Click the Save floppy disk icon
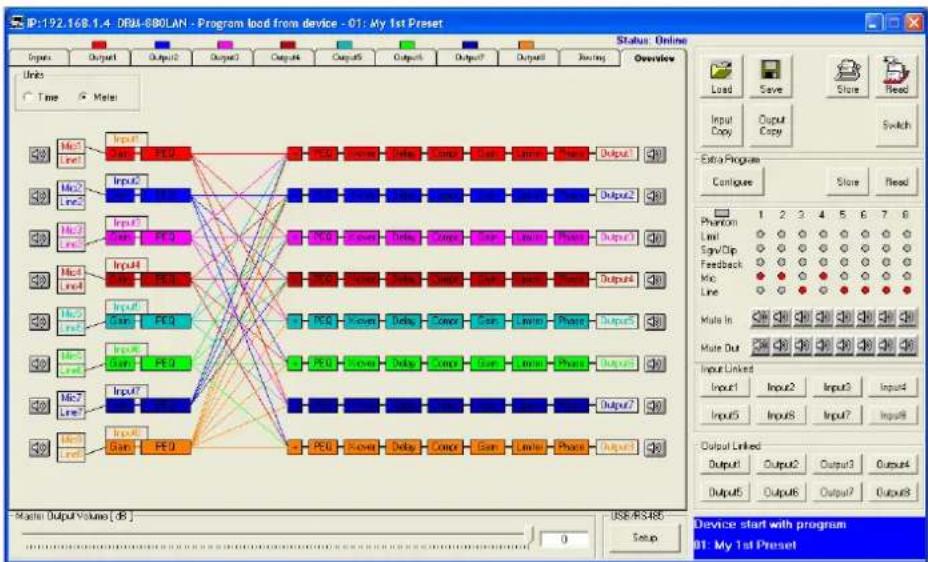Image resolution: width=928 pixels, height=562 pixels. point(770,74)
